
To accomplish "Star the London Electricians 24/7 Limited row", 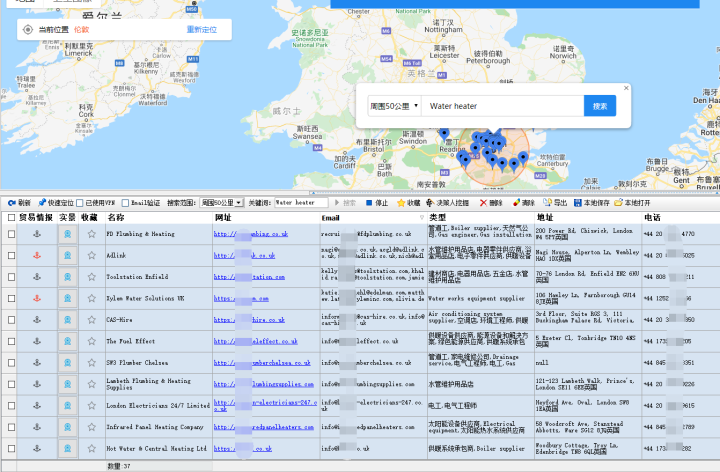I will tap(91, 406).
